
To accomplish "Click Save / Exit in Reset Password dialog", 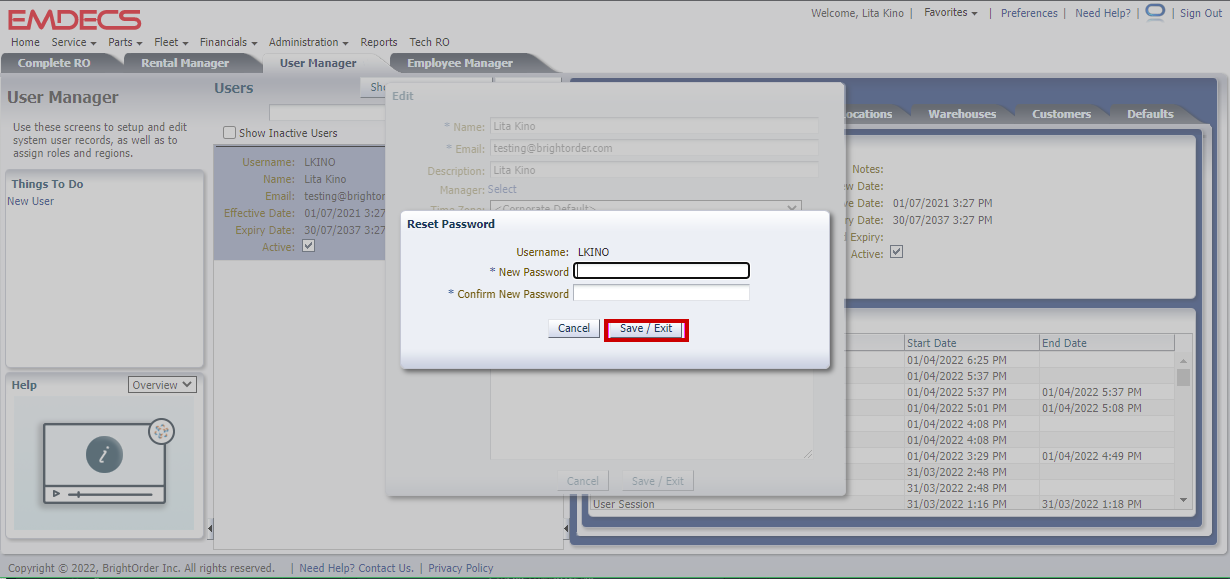I will (x=646, y=329).
